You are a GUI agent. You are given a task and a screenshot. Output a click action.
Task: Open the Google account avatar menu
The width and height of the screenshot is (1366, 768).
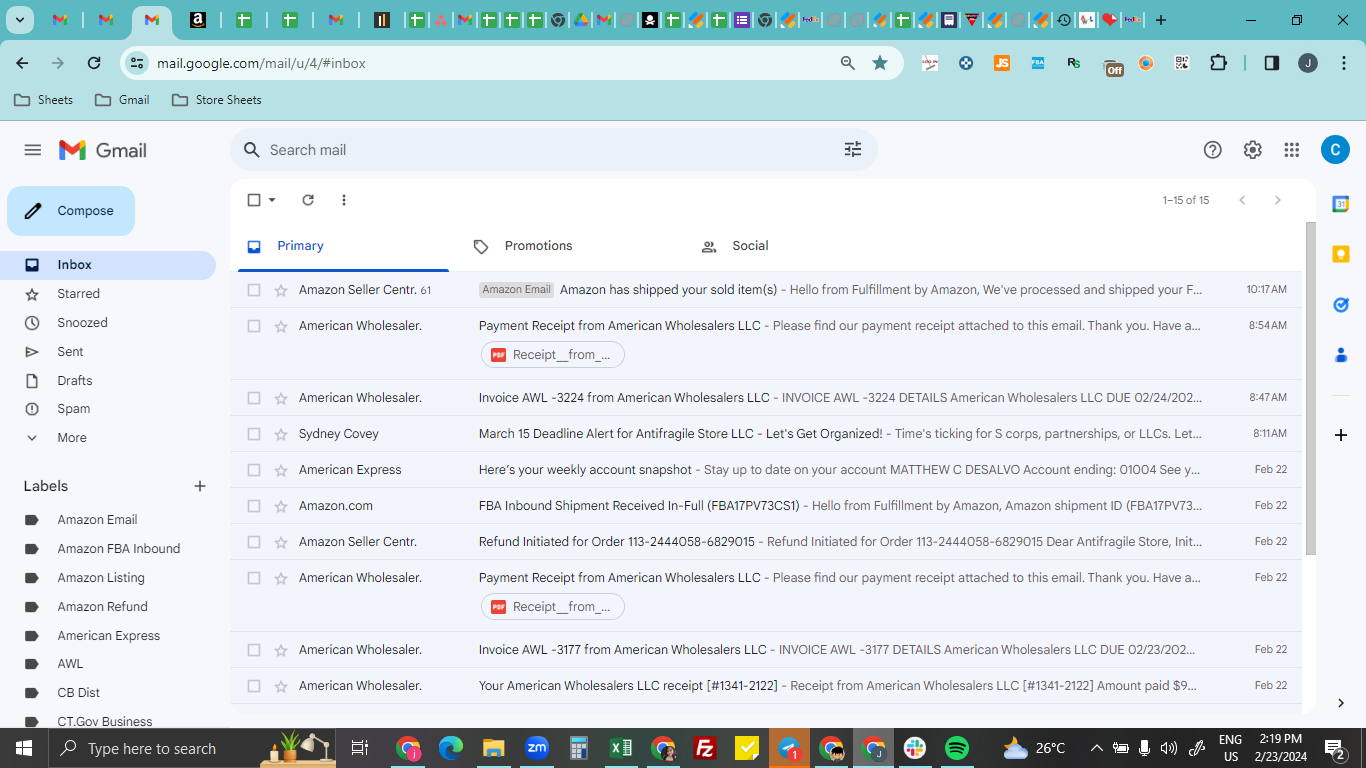coord(1335,150)
